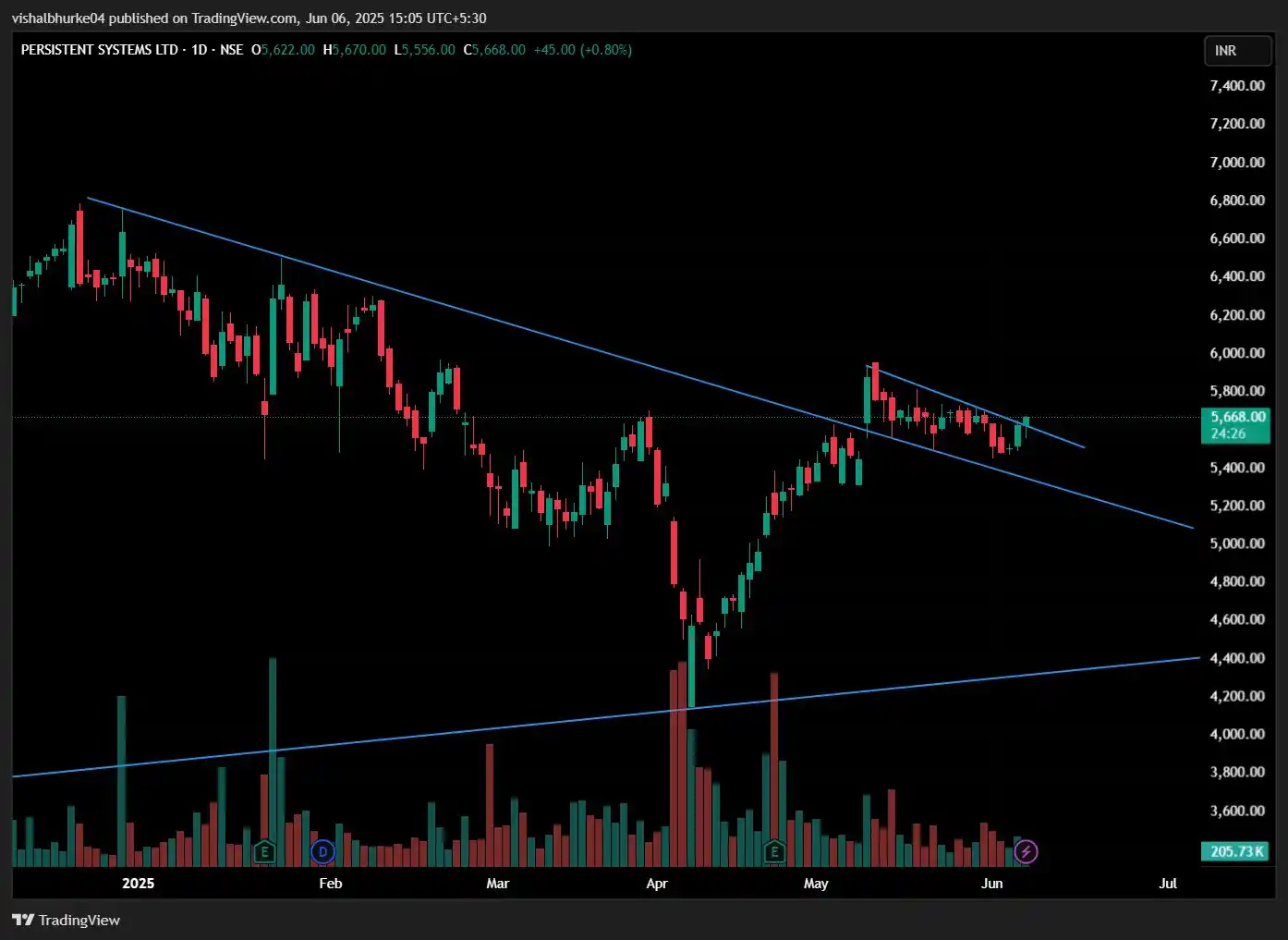Open the dividend D marker near Feb
This screenshot has height=940, width=1288.
pos(322,851)
